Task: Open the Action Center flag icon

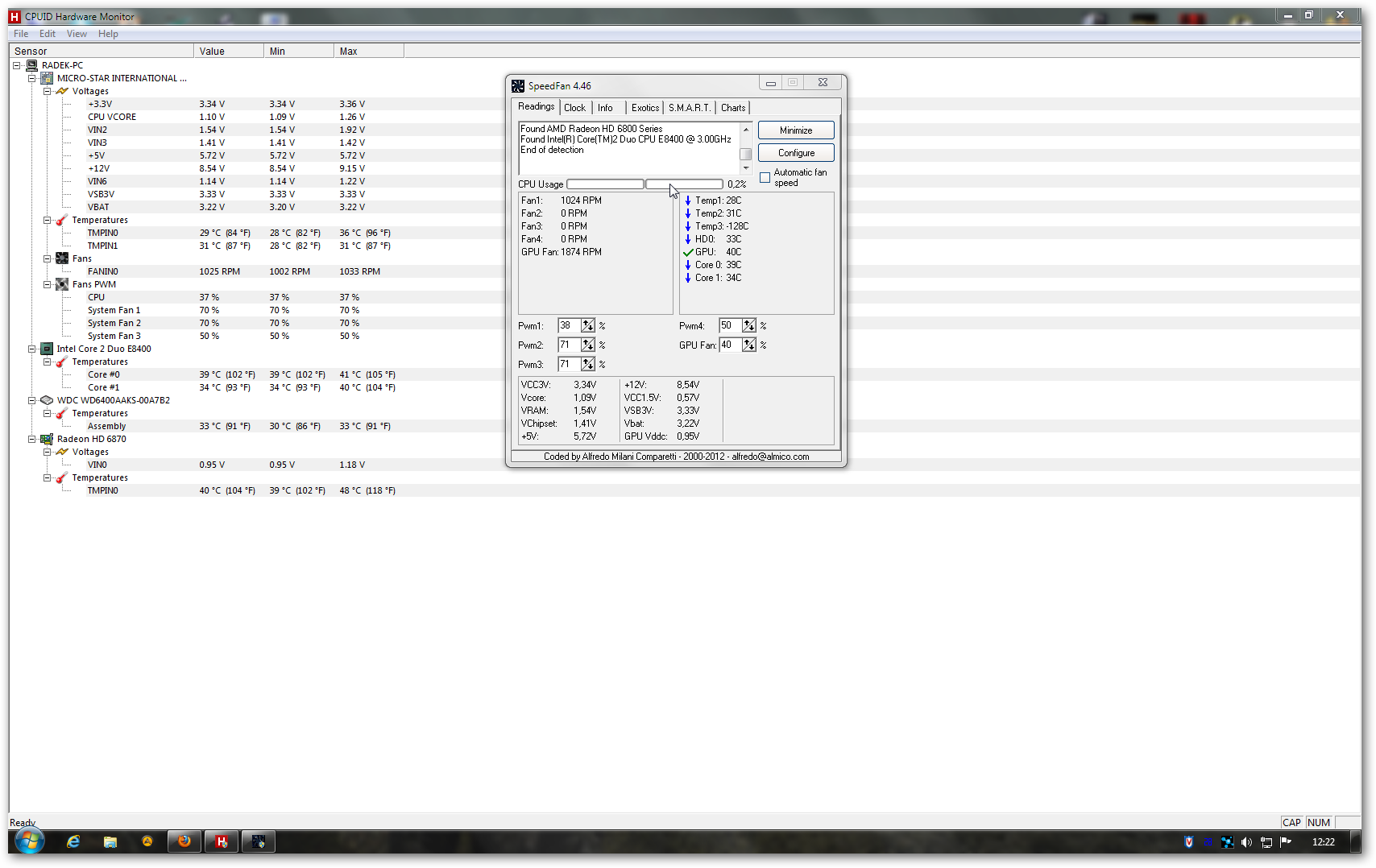Action: (1286, 842)
